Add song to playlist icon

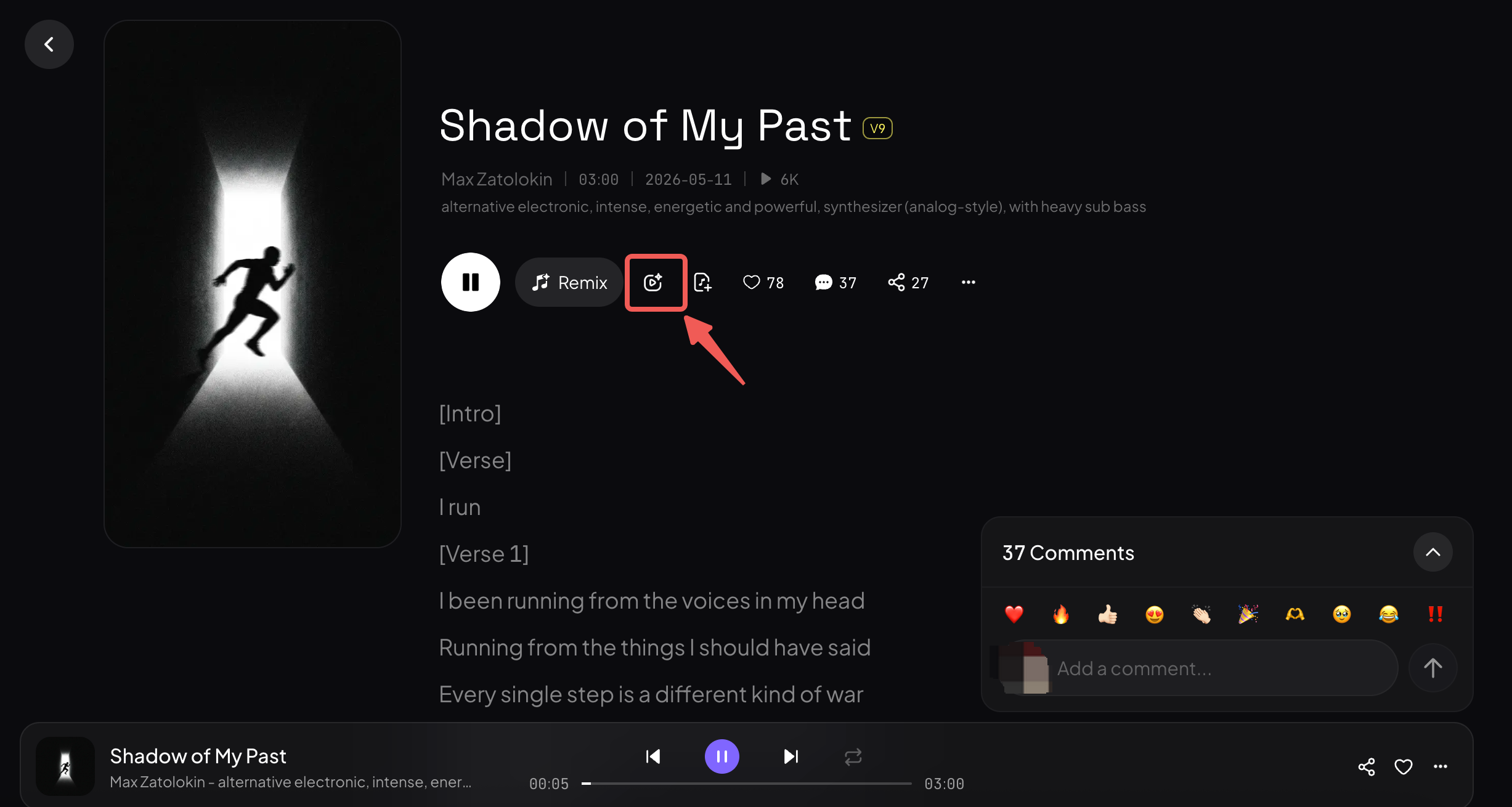pyautogui.click(x=703, y=282)
